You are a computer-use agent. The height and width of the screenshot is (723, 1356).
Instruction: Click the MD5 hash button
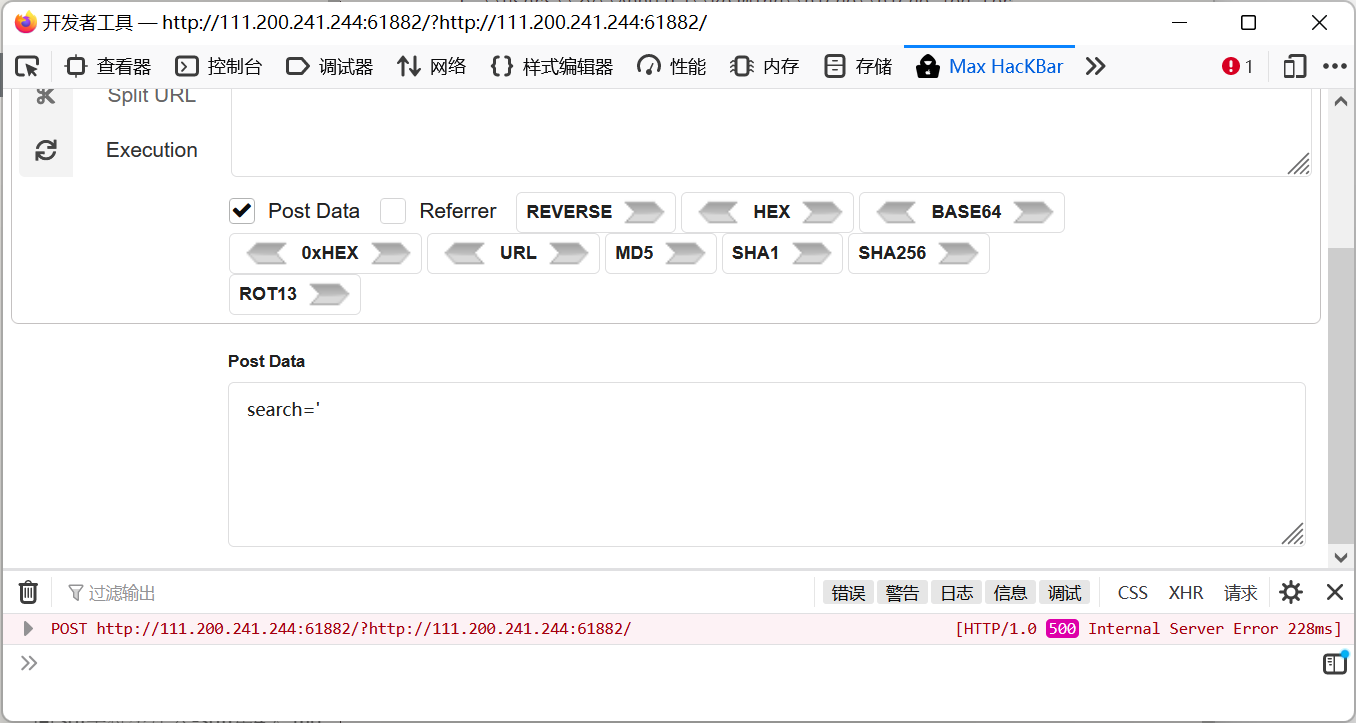(x=661, y=253)
